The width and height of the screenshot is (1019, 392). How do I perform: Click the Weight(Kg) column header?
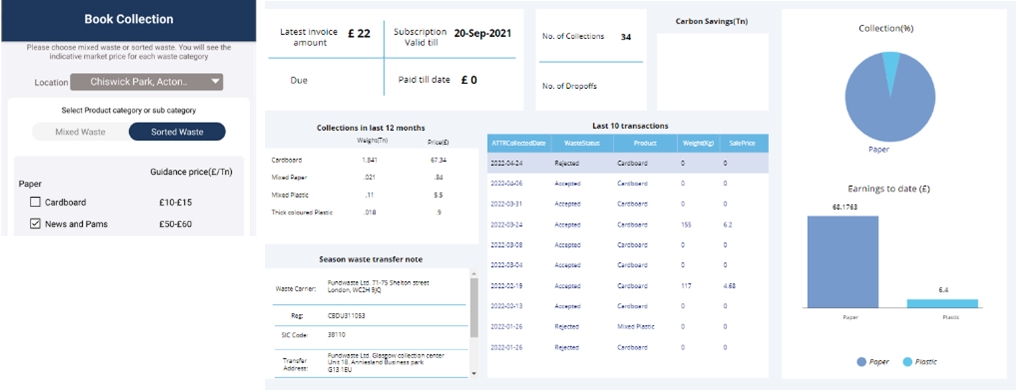[698, 143]
